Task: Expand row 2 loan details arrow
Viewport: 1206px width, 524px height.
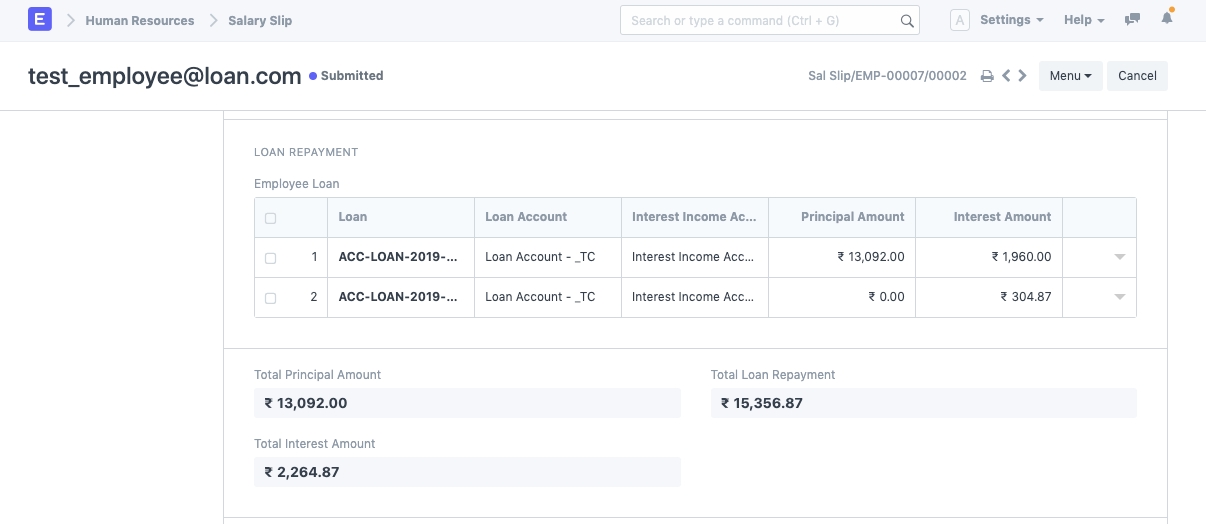Action: pyautogui.click(x=1119, y=297)
